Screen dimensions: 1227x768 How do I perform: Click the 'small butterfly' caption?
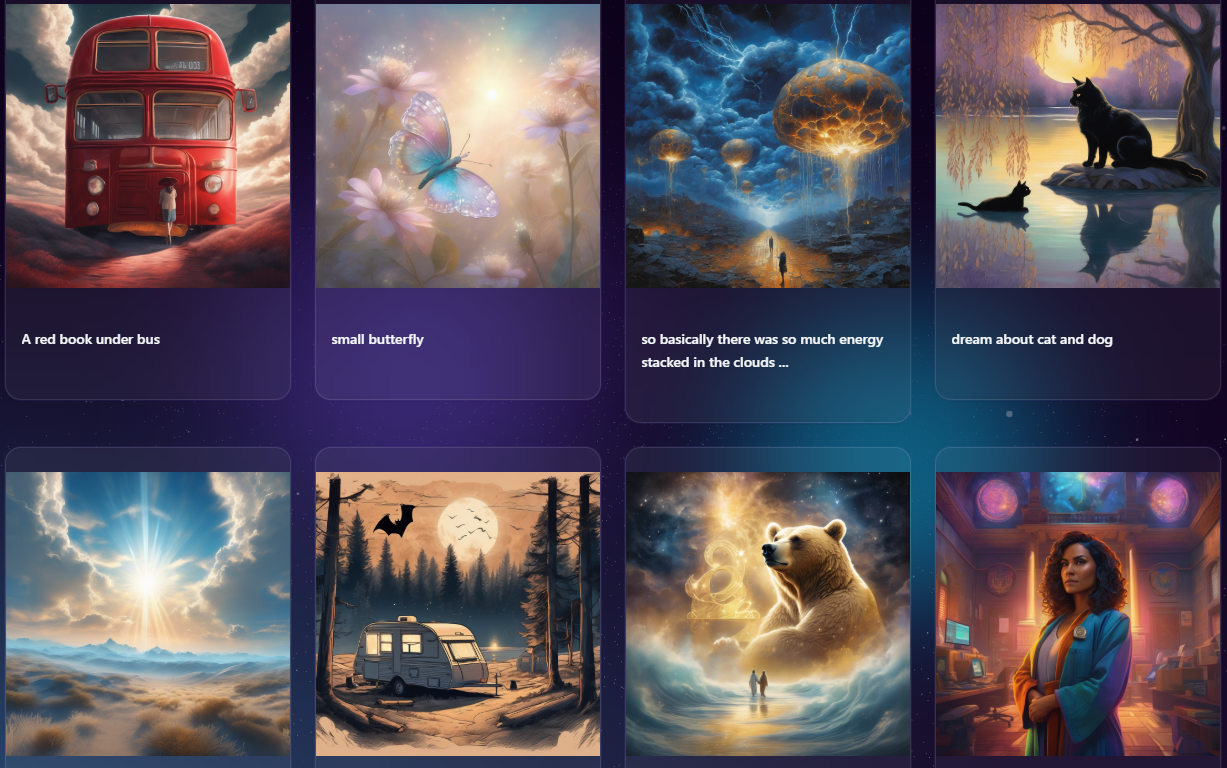click(x=378, y=339)
